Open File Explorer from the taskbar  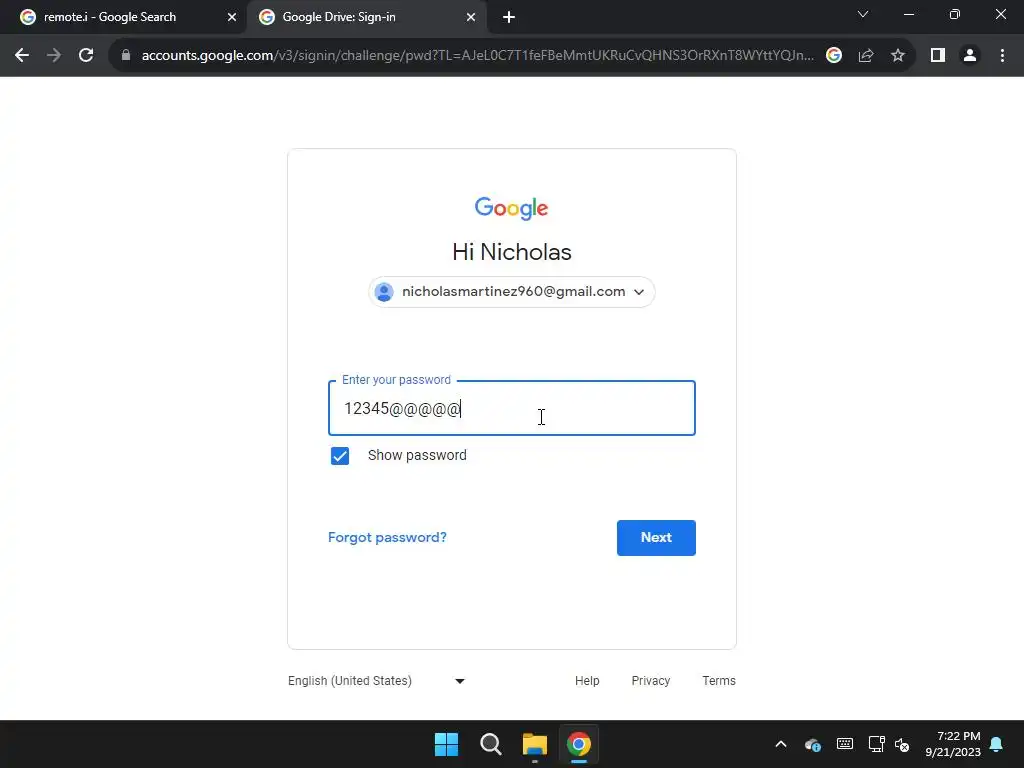click(x=535, y=744)
